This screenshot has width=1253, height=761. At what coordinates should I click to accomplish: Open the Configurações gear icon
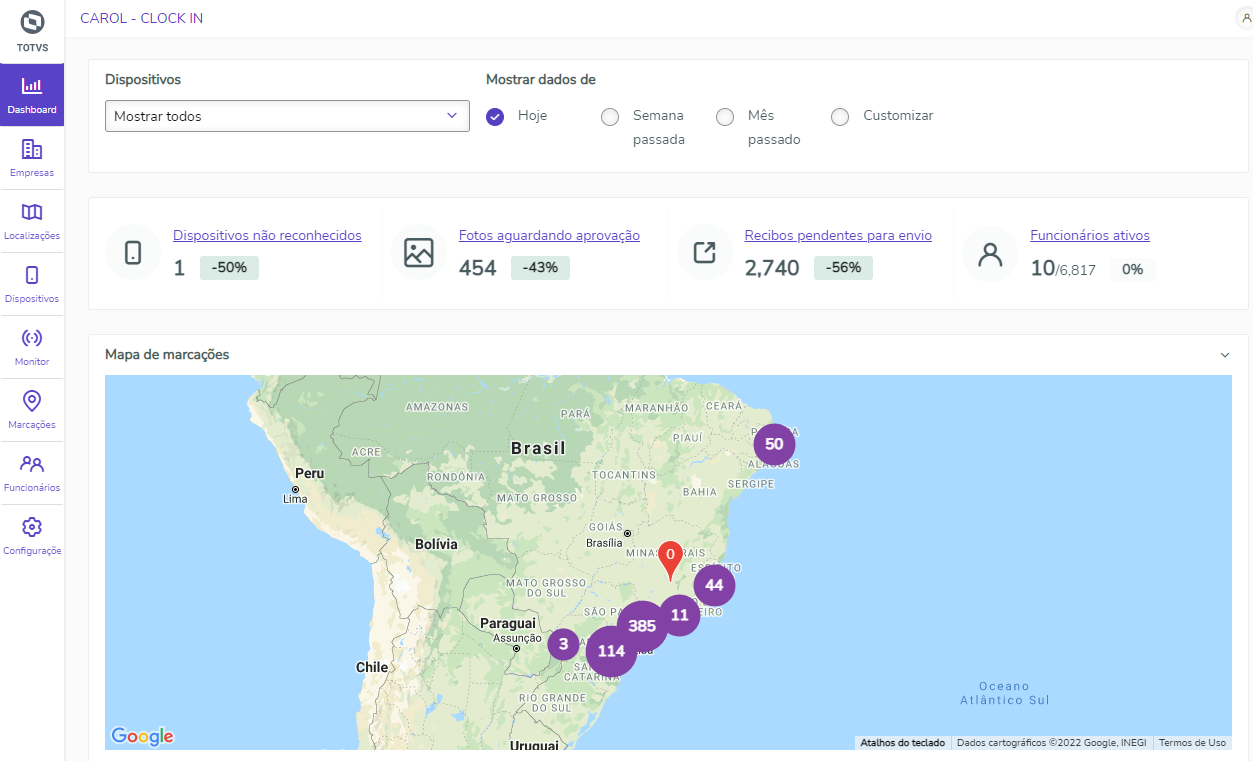point(32,528)
